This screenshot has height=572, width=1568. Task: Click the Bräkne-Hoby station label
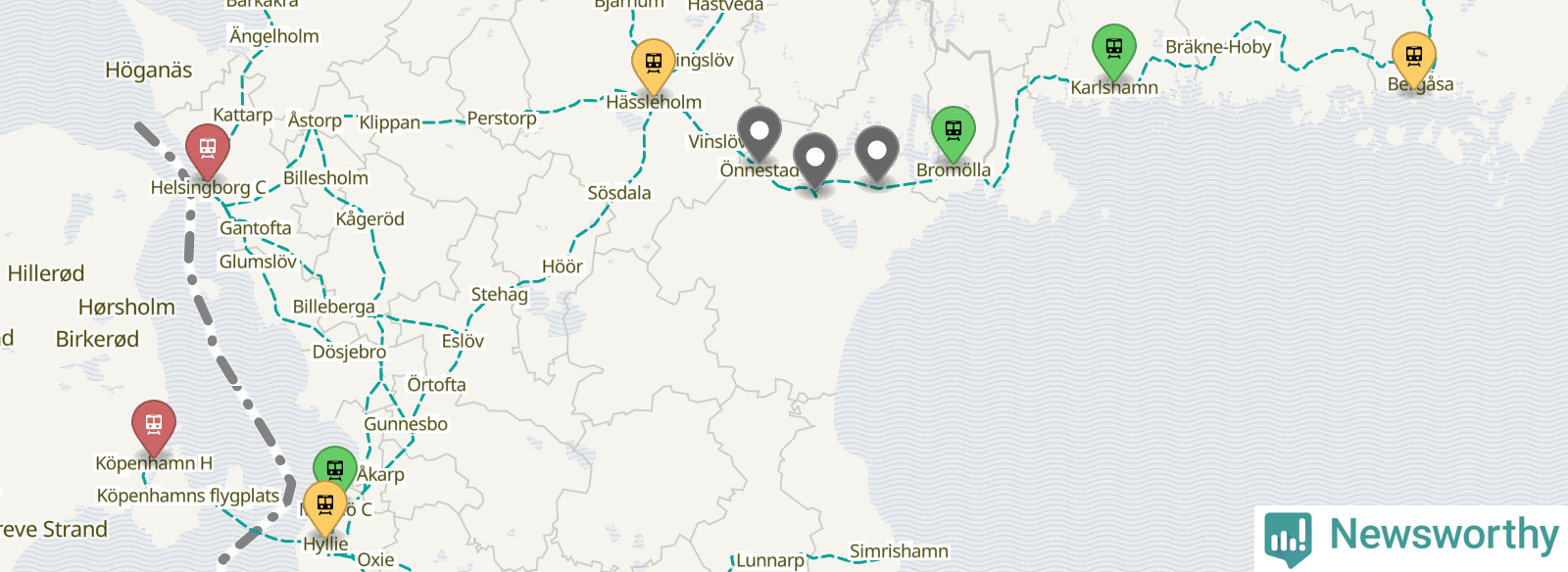coord(1218,47)
